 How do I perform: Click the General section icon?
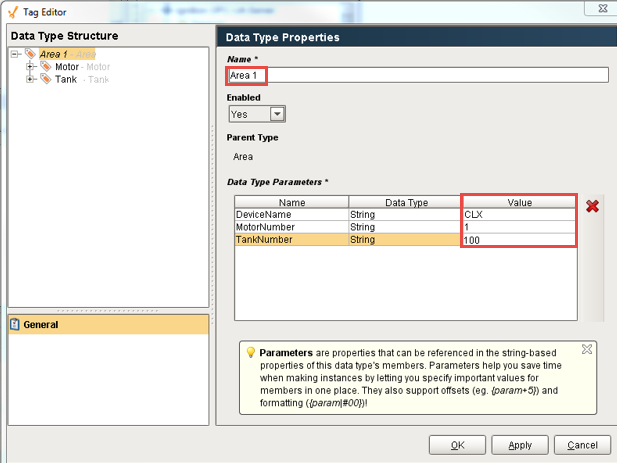coord(15,325)
